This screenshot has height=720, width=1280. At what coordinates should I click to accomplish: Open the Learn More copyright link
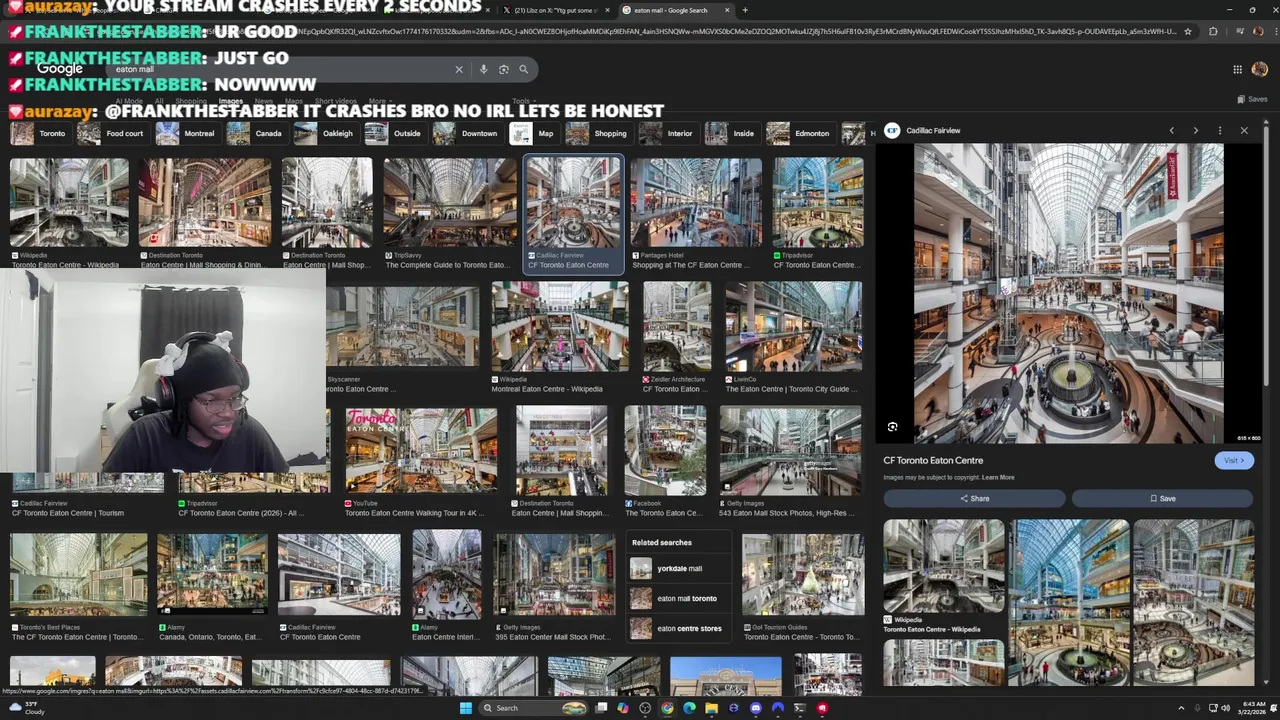coord(998,477)
